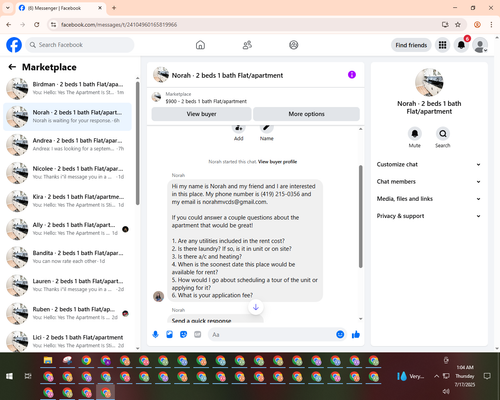Image resolution: width=500 pixels, height=400 pixels.
Task: Expand Customize chat section
Action: [x=429, y=164]
